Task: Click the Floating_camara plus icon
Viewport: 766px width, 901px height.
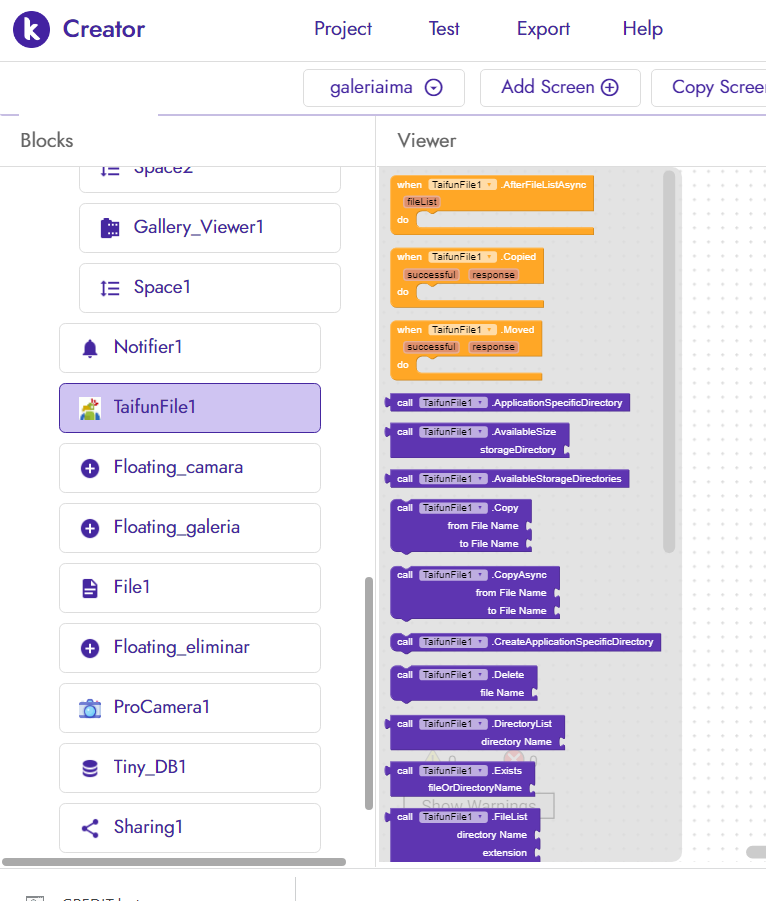Action: pyautogui.click(x=90, y=468)
